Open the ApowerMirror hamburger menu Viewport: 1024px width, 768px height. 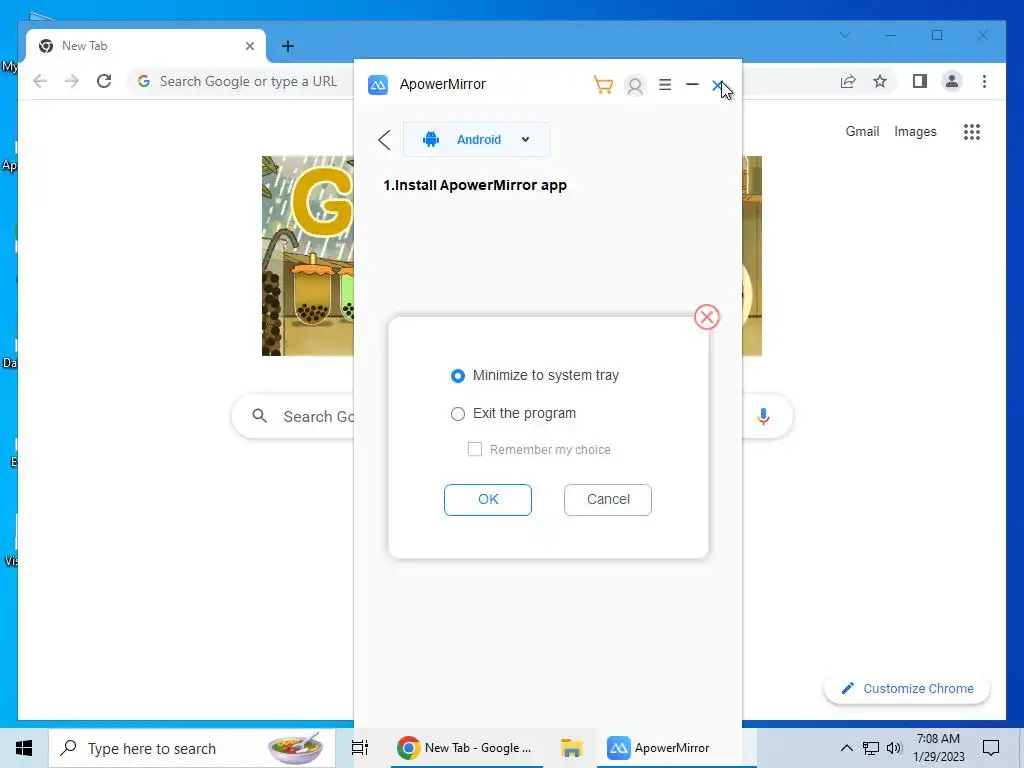tap(665, 85)
